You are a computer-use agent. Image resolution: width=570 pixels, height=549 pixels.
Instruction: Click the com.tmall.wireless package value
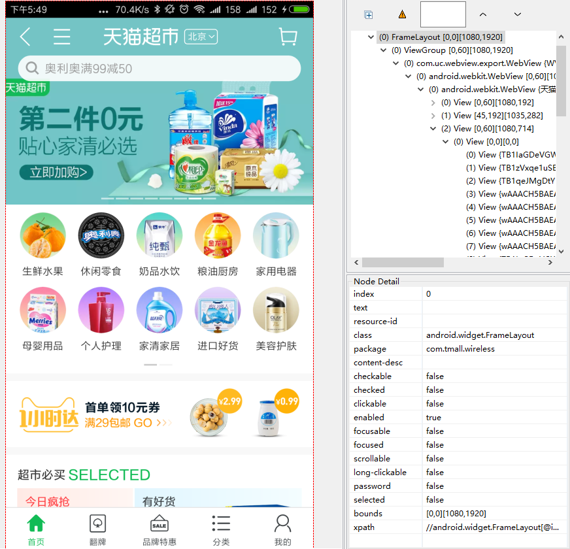pos(460,349)
